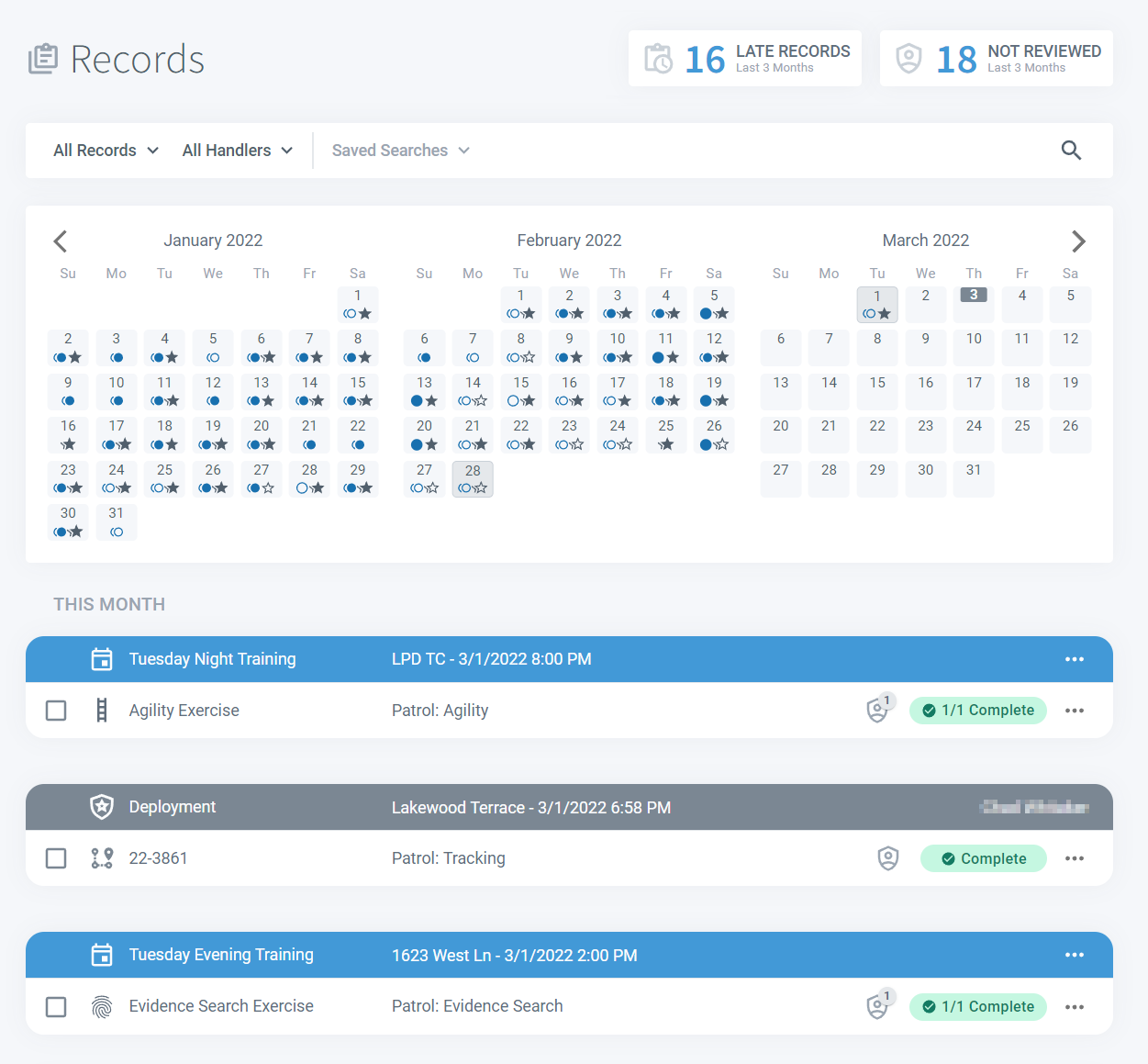Screen dimensions: 1148x1064
Task: Click LPD TC - 3/1/2022 8:00 PM
Action: tap(491, 659)
